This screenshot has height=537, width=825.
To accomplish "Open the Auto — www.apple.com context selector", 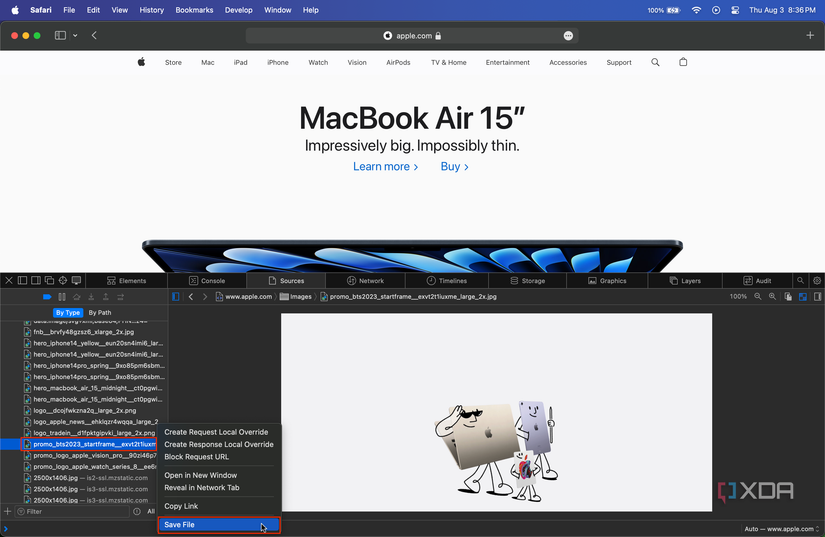I will click(782, 529).
